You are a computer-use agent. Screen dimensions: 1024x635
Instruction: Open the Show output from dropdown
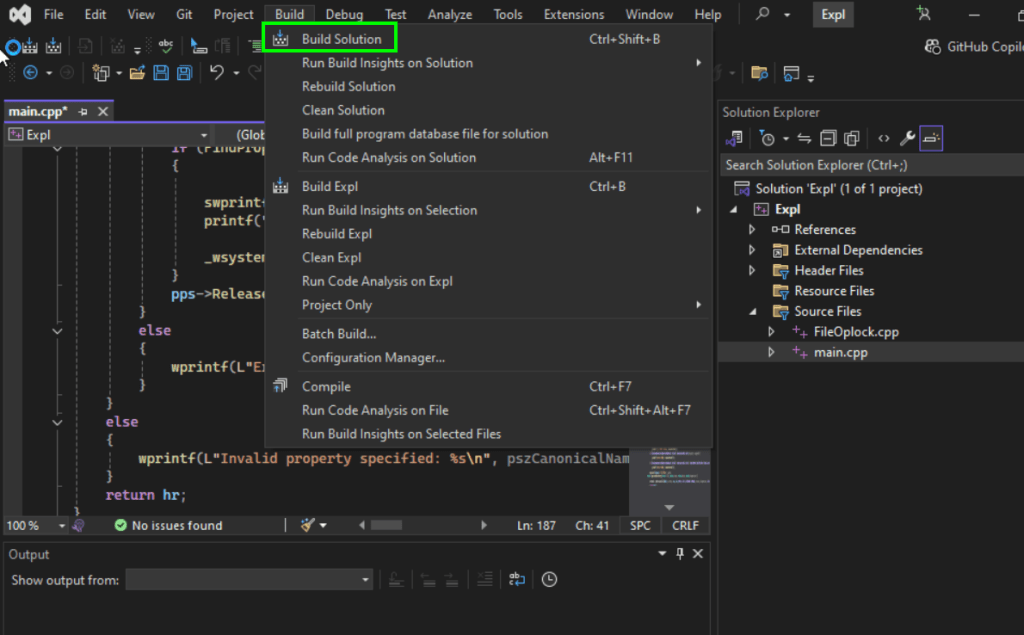(x=249, y=580)
